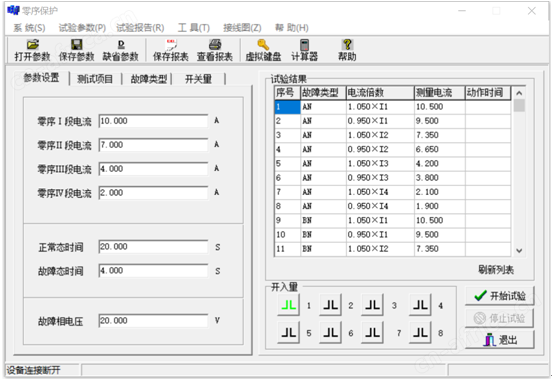The width and height of the screenshot is (552, 384).
Task: Toggle binary input 1 pulse indicator
Action: [x=288, y=305]
